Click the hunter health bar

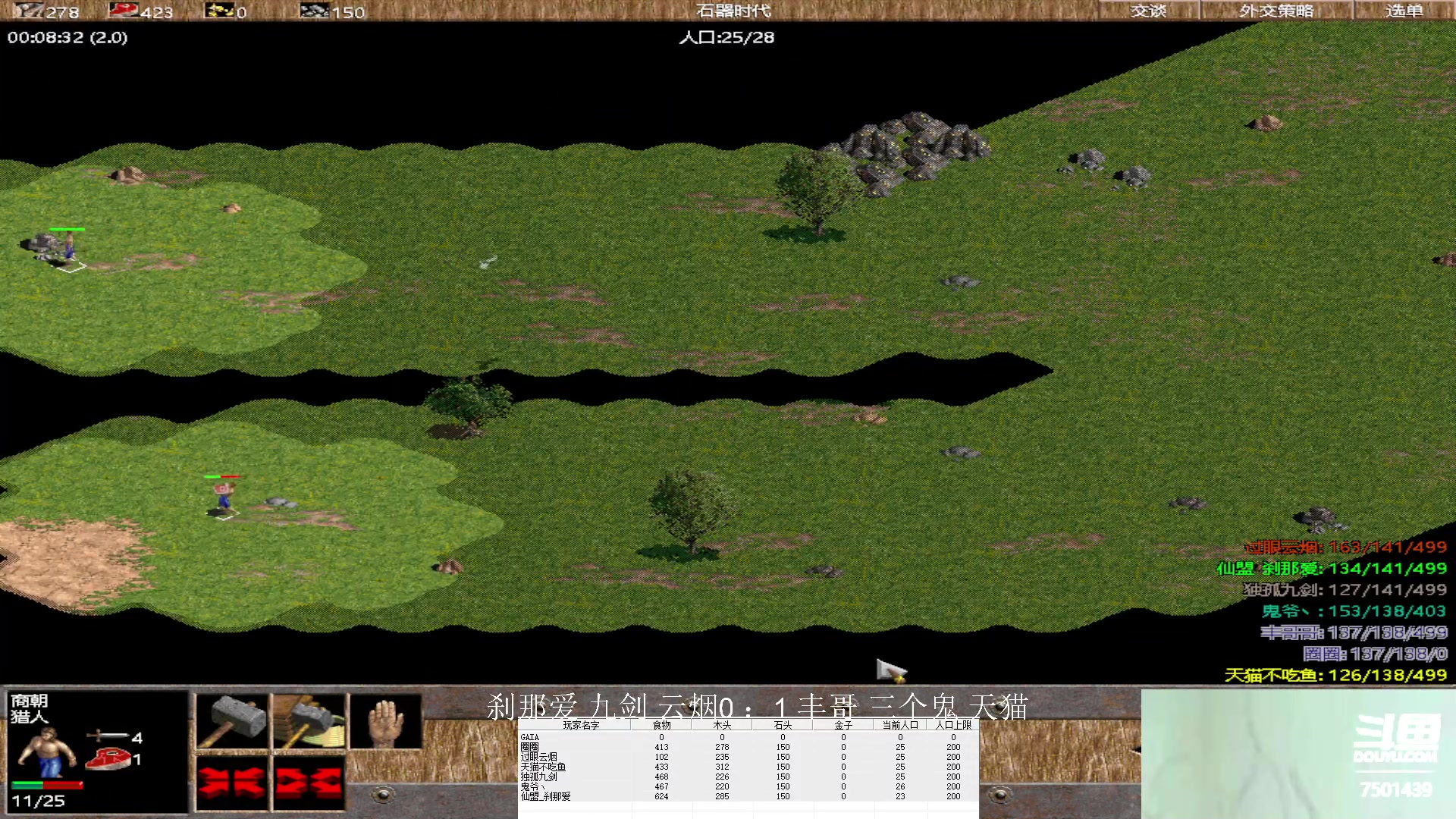(x=47, y=784)
